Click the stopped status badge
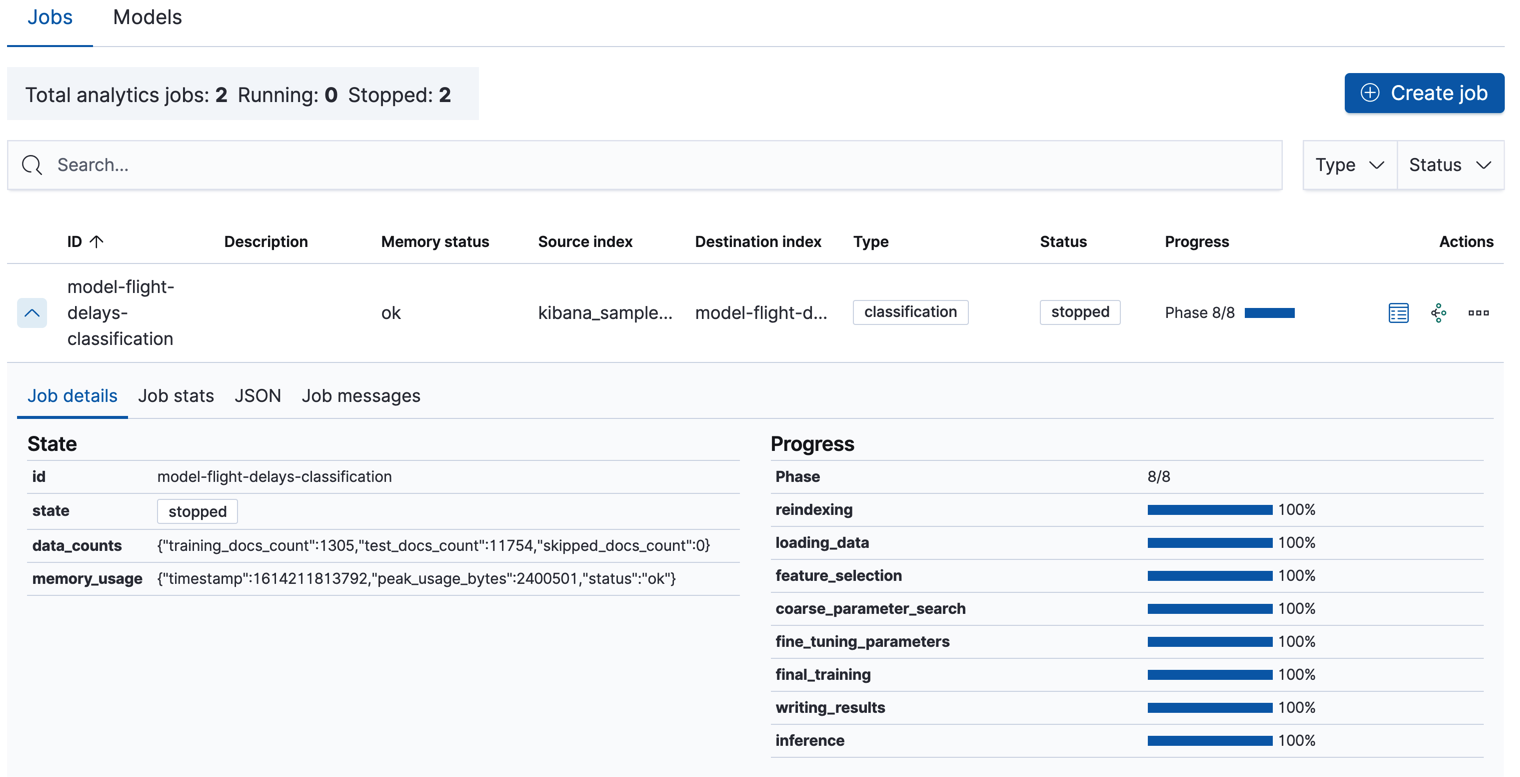 (1079, 312)
